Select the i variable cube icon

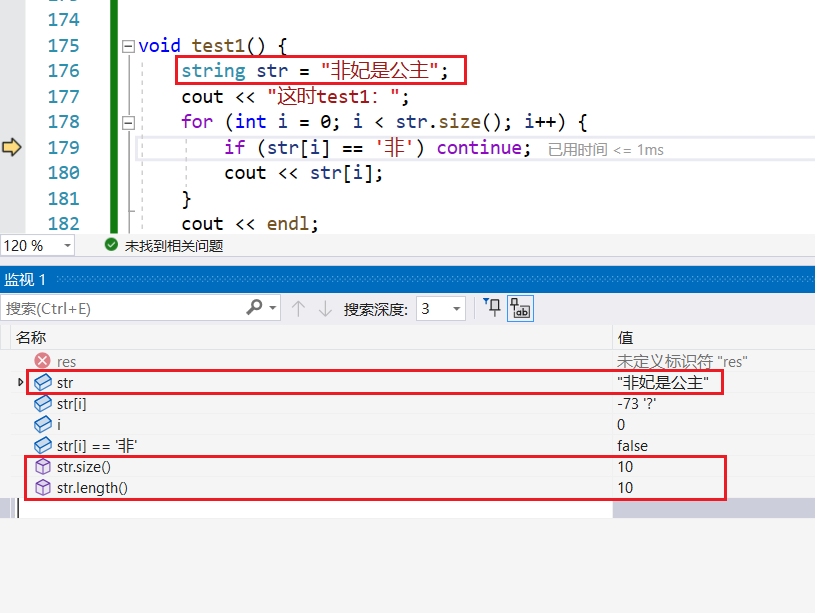(x=43, y=425)
